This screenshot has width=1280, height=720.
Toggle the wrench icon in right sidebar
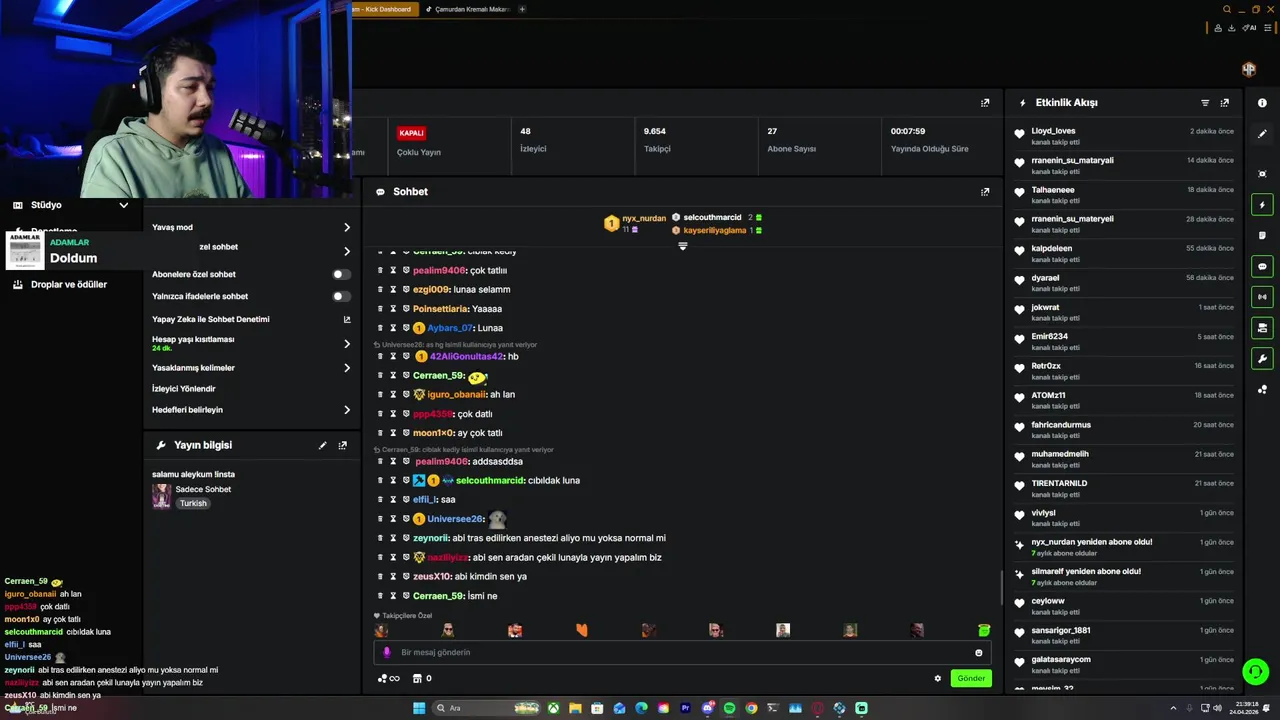[1262, 359]
